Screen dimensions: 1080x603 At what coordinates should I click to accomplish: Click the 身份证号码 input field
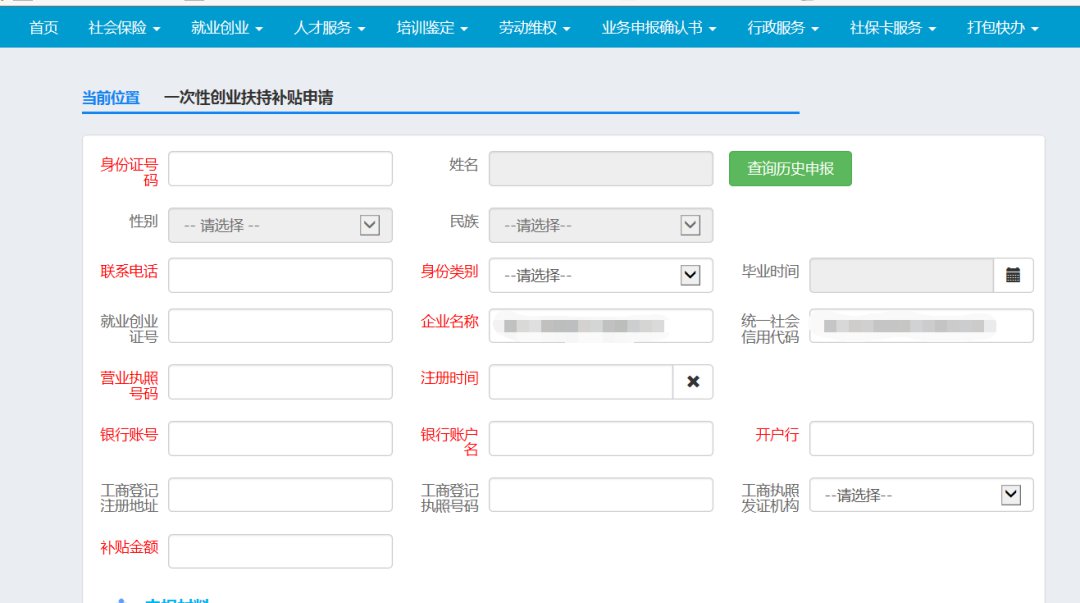coord(280,169)
